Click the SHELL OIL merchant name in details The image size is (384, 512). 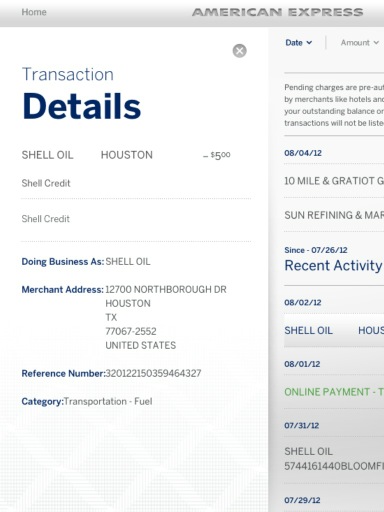coord(47,155)
